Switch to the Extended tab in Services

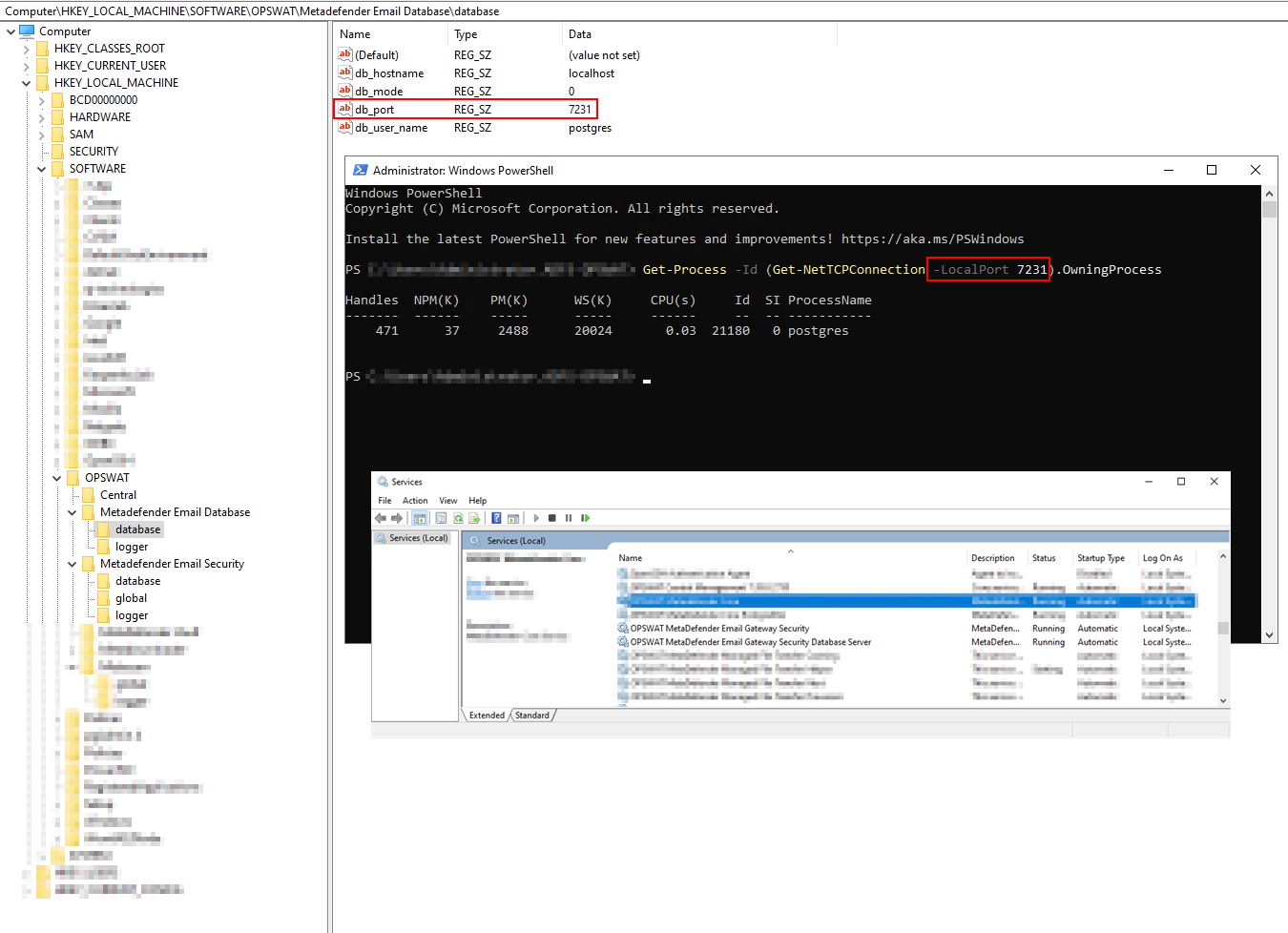coord(487,715)
